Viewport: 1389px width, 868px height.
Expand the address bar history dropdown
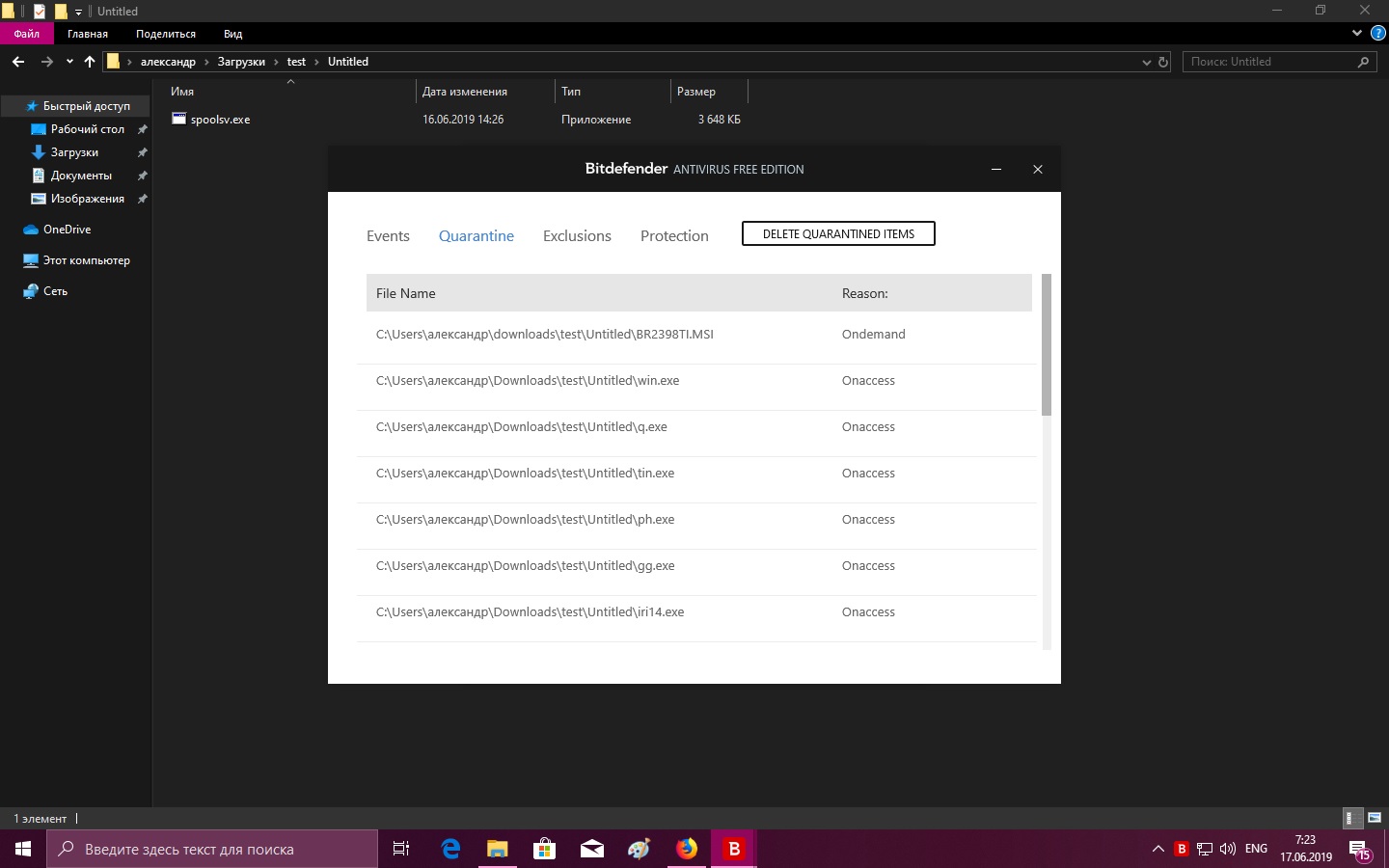[1146, 62]
